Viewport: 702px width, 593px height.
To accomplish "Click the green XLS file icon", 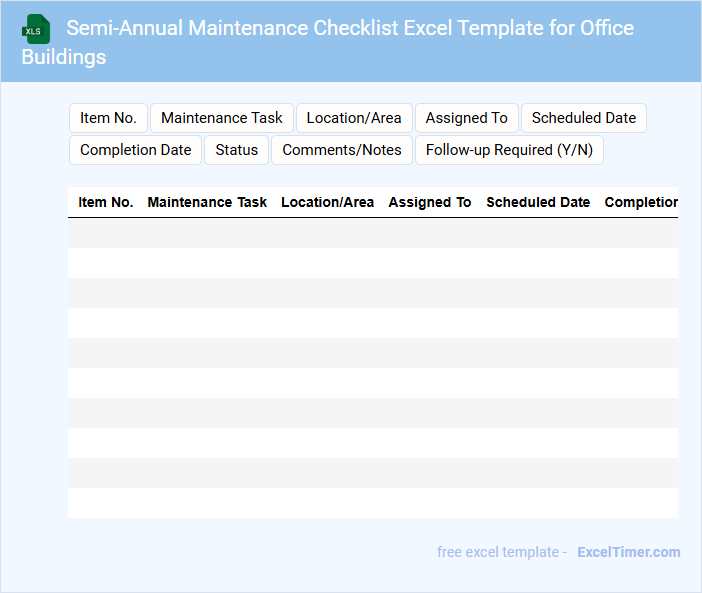I will [x=36, y=29].
